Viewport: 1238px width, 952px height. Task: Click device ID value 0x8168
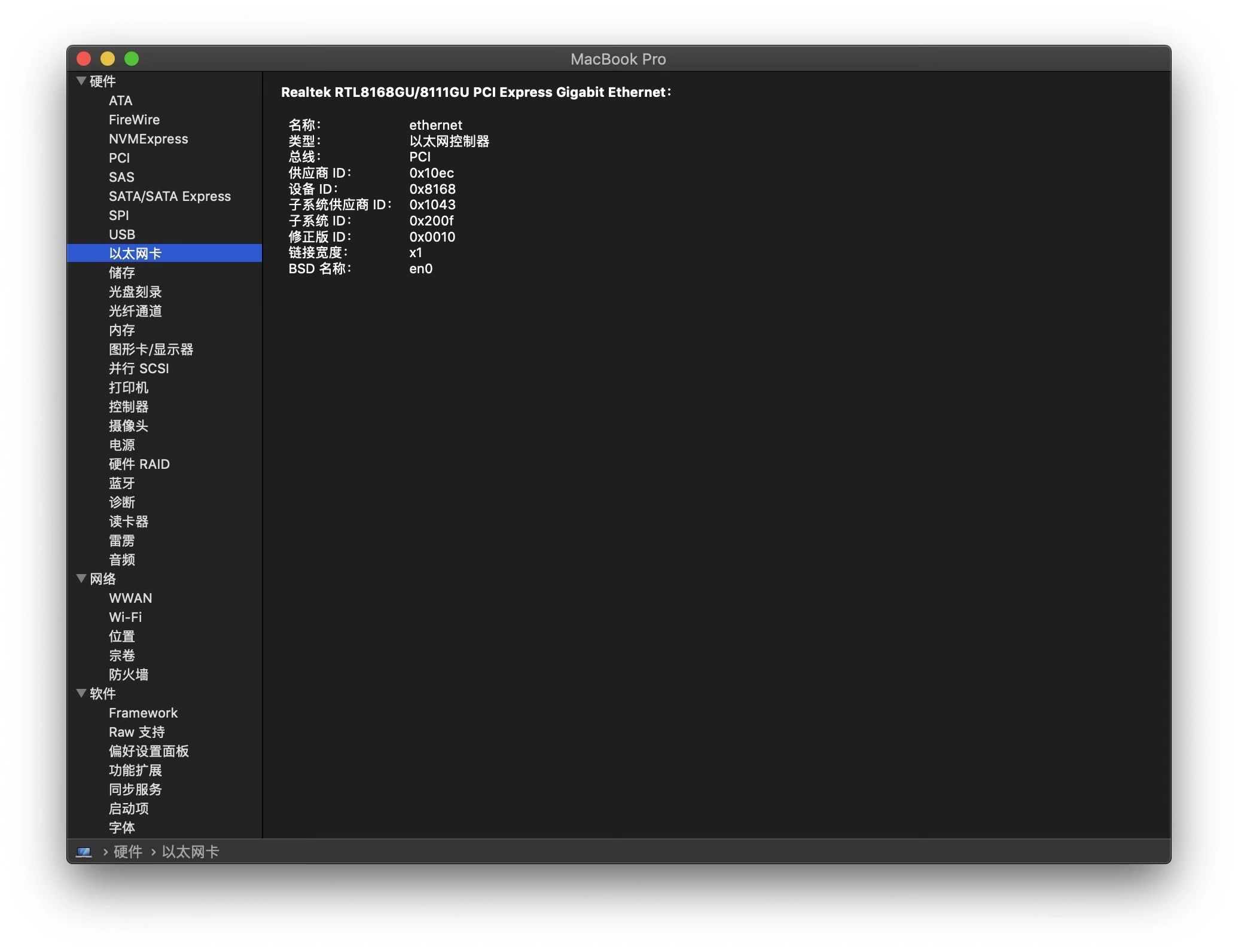(432, 189)
